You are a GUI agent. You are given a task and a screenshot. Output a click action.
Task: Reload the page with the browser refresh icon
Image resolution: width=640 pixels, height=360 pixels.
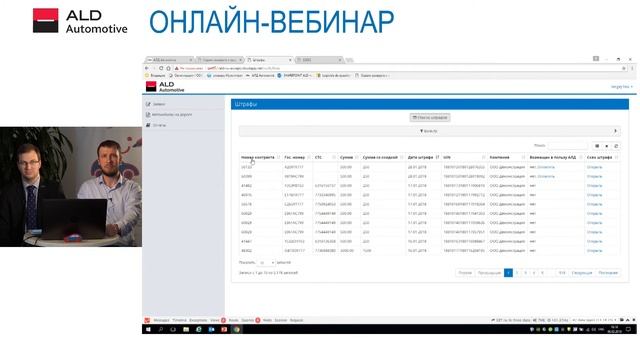(x=161, y=69)
